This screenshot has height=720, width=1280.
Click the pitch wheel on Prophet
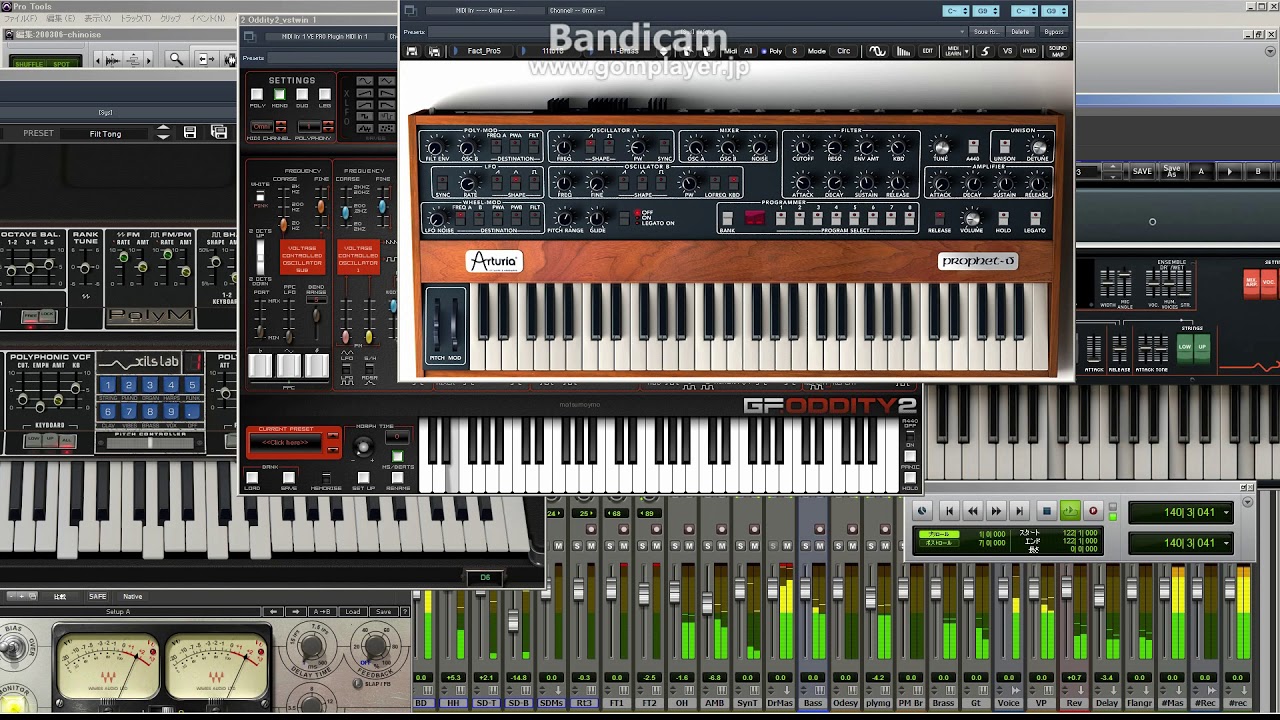(x=437, y=321)
